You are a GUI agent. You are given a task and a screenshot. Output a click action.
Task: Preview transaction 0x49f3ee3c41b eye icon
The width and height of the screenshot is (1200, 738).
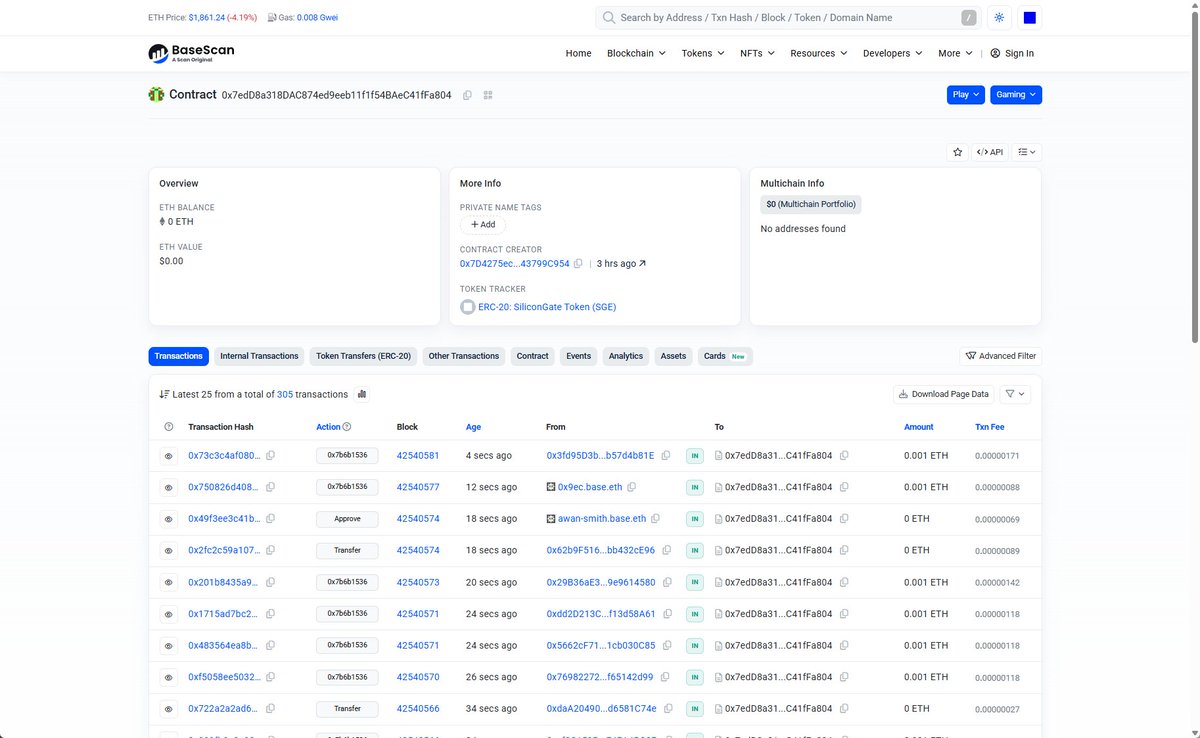[x=168, y=519]
